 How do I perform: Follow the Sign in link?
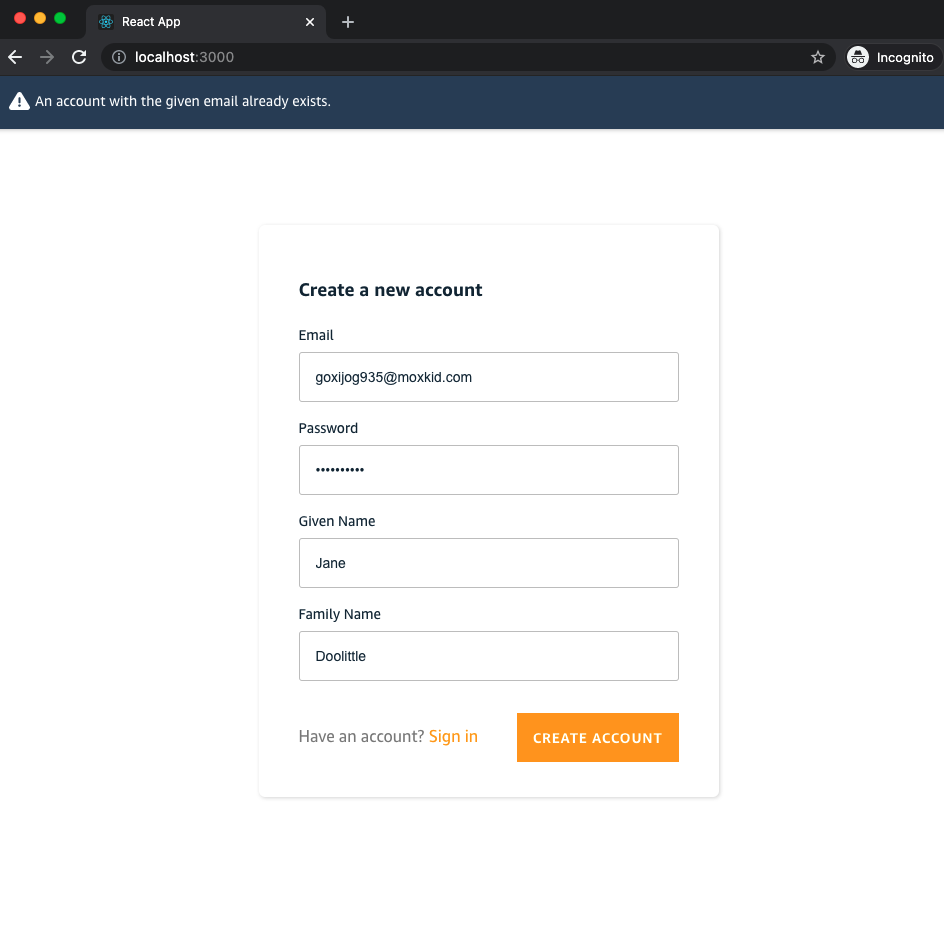coord(453,736)
